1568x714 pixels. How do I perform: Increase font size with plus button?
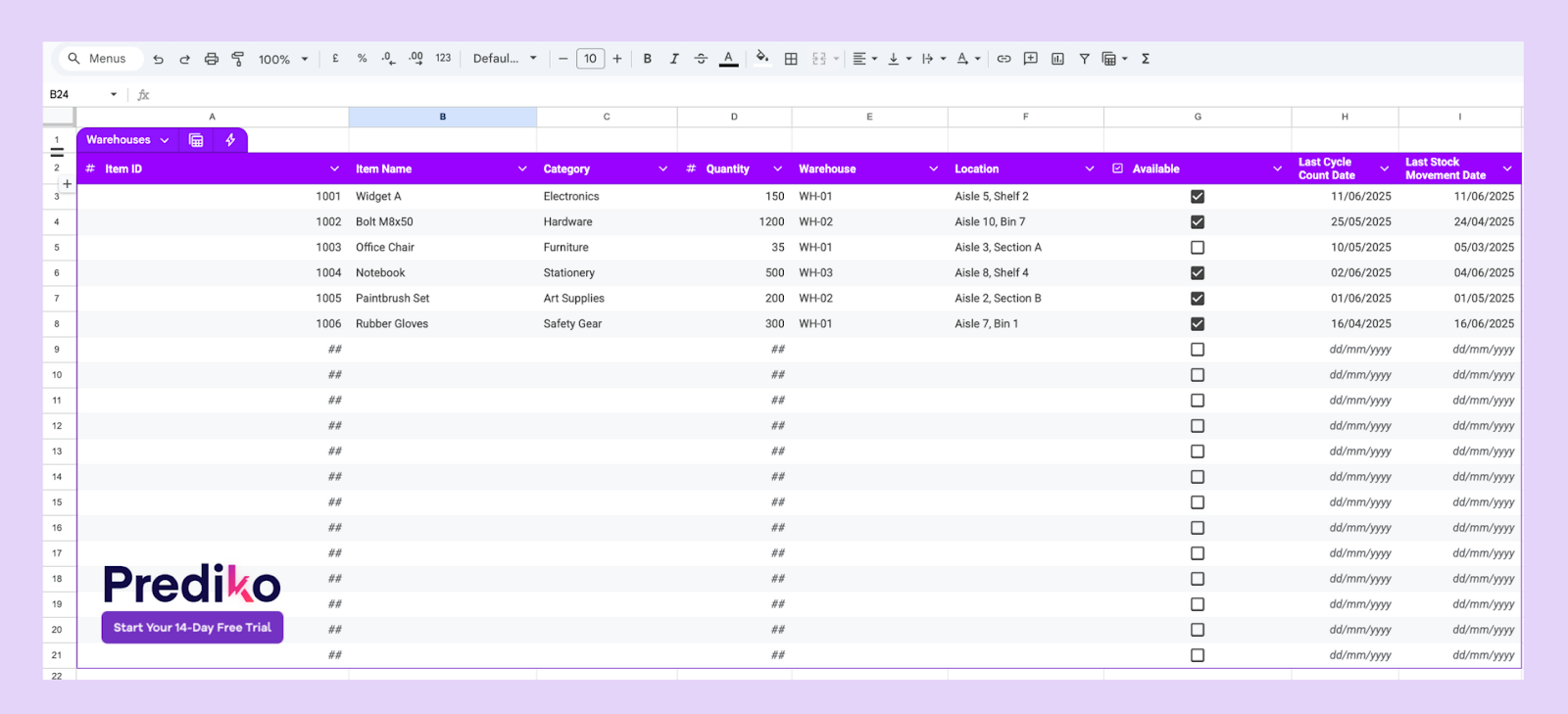(617, 59)
